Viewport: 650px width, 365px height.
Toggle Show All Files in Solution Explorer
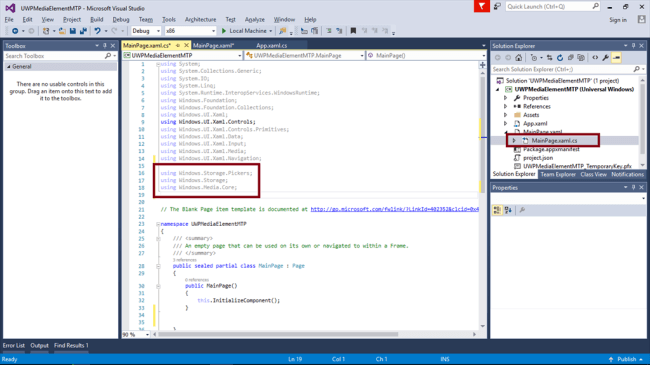coord(581,58)
